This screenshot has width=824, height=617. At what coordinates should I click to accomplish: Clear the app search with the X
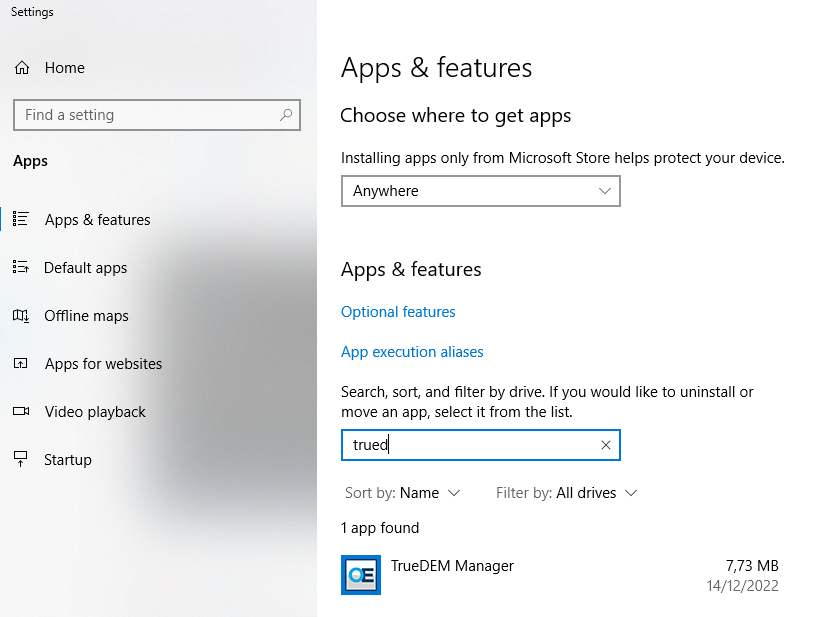point(605,445)
